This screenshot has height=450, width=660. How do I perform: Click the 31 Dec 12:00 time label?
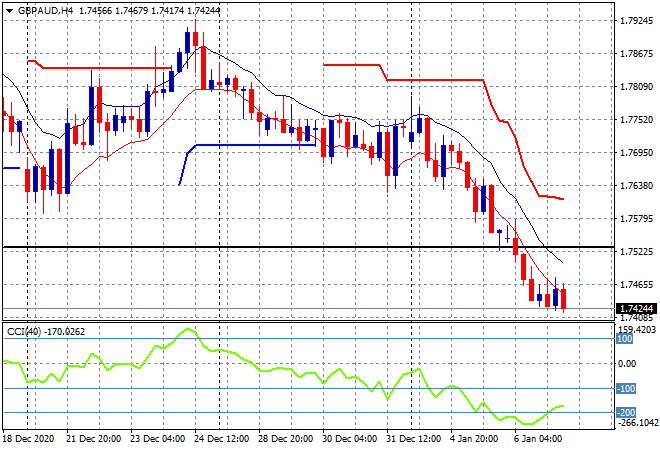tap(415, 438)
